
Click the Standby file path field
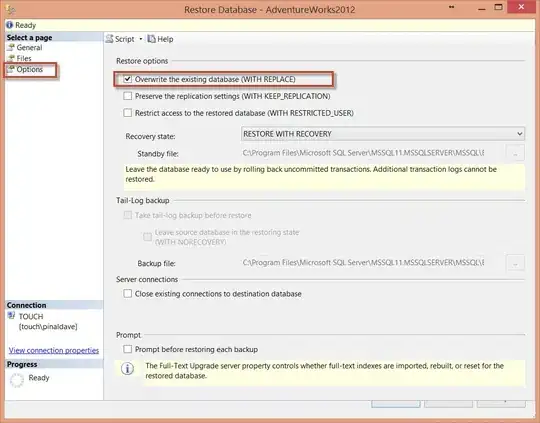364,153
